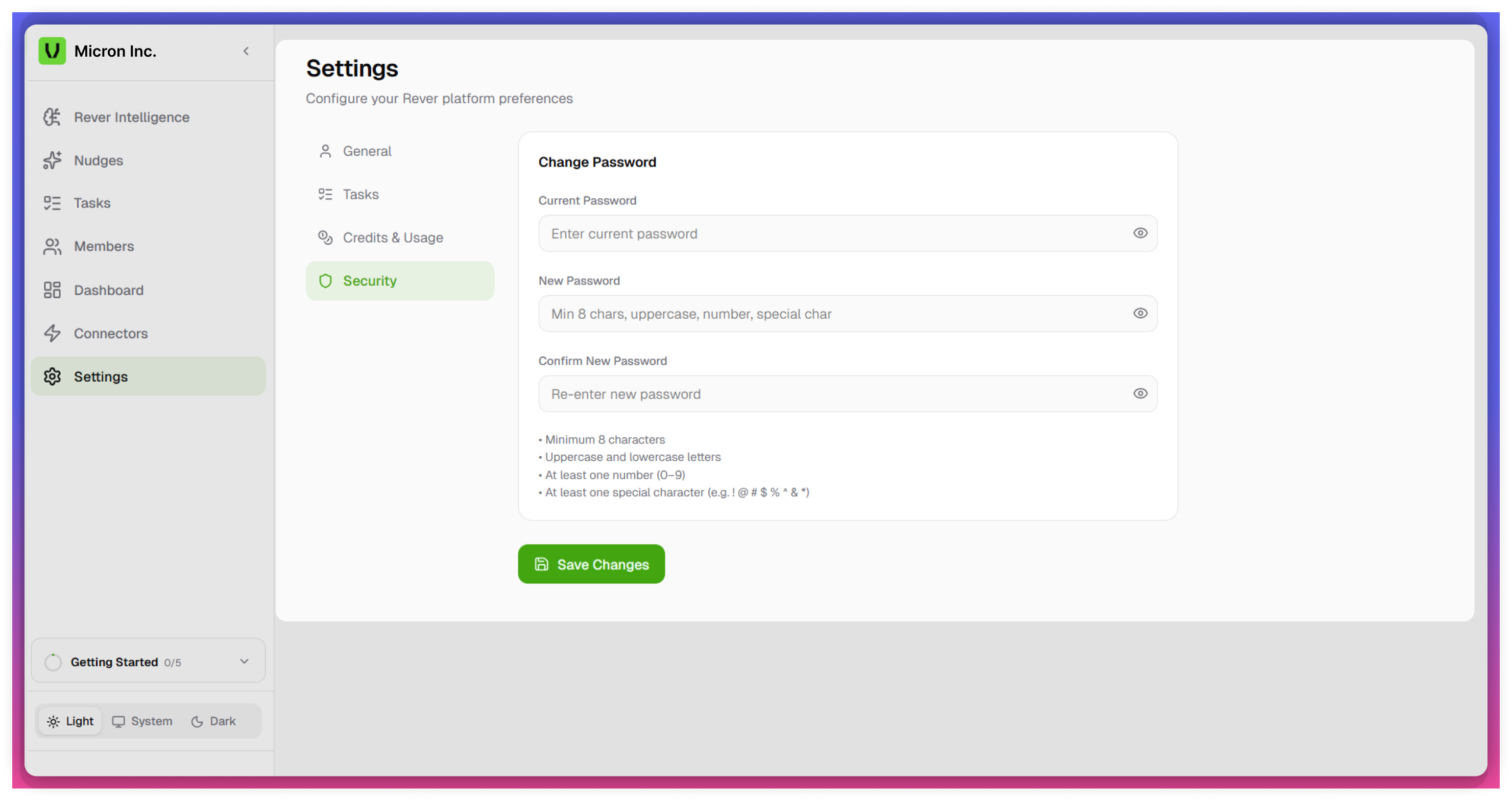The image size is (1512, 801).
Task: Click the Credits & Usage coins icon
Action: coord(325,238)
